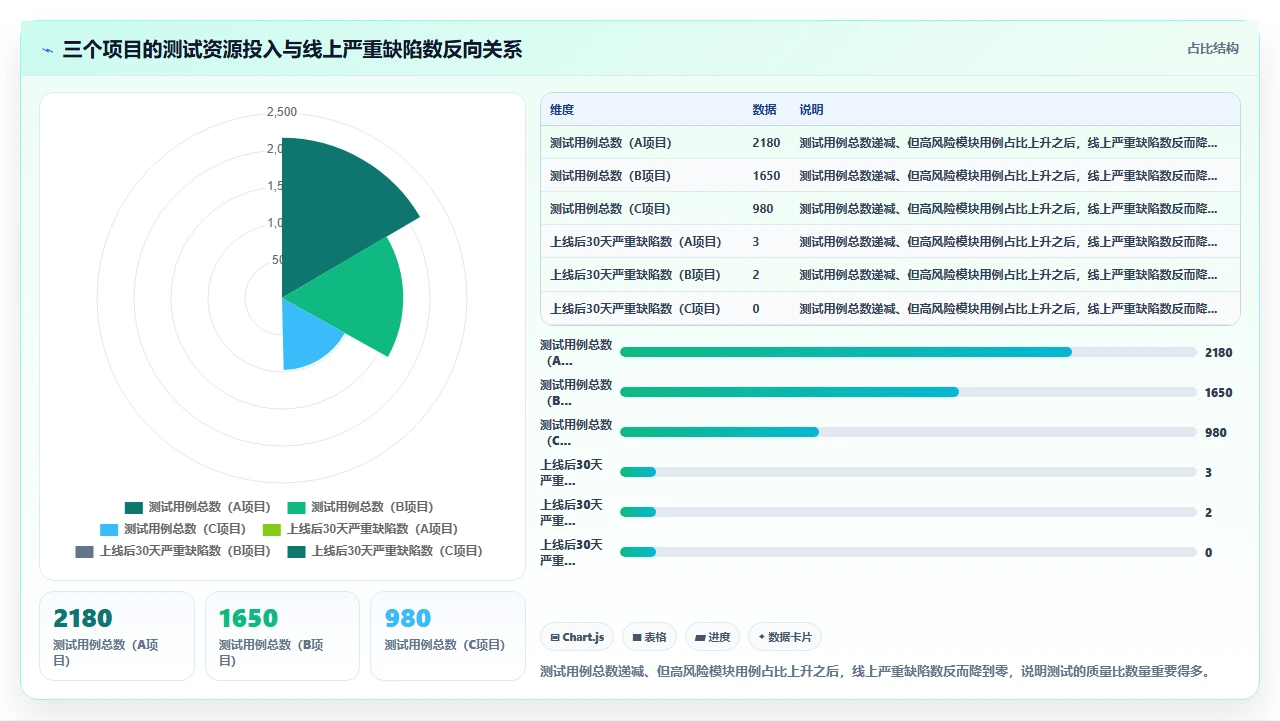This screenshot has width=1280, height=721.
Task: Click the 2,500 radial axis label
Action: (x=282, y=112)
